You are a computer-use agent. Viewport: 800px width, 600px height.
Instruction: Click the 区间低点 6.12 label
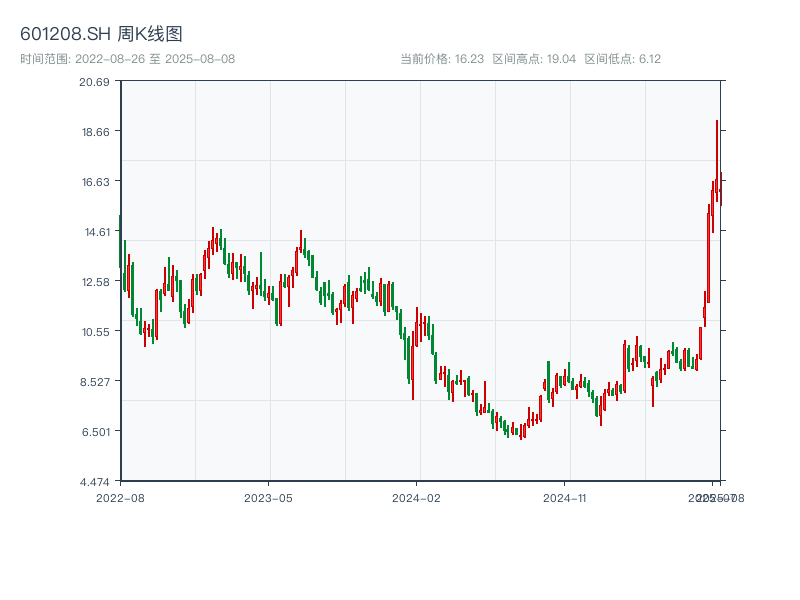click(622, 59)
